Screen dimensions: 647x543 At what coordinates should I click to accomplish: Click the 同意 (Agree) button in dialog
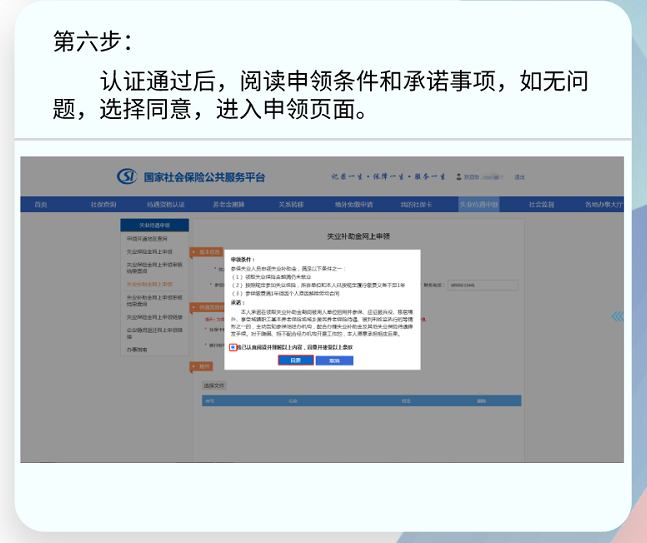[x=295, y=361]
